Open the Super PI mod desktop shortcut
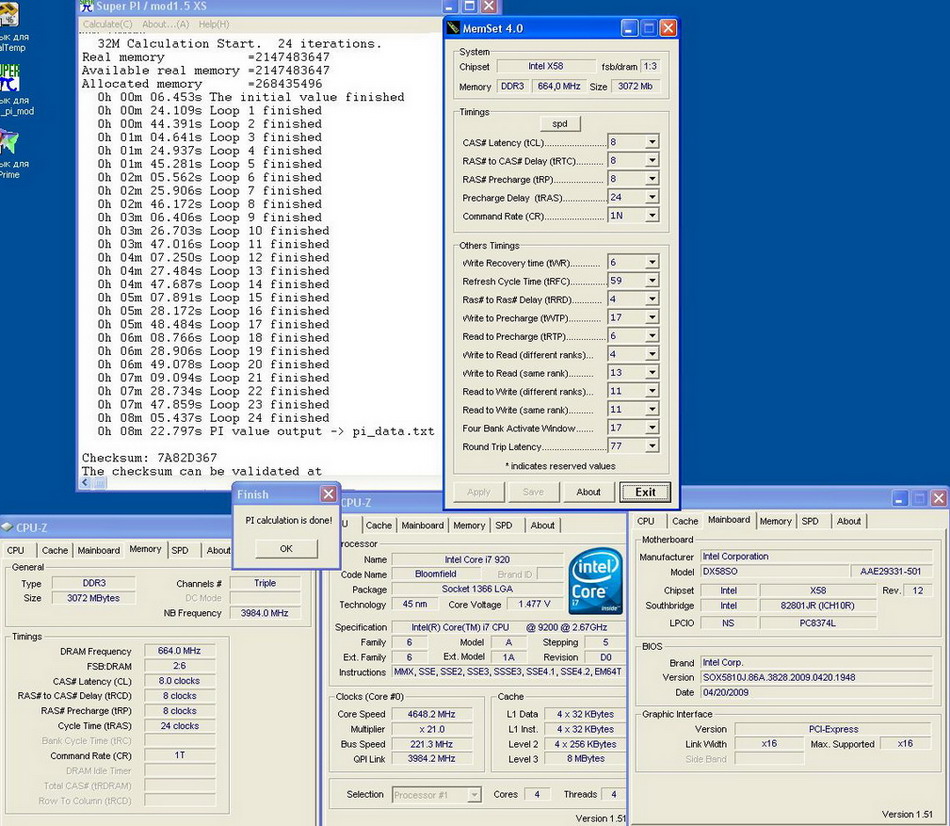This screenshot has width=950, height=826. 10,77
